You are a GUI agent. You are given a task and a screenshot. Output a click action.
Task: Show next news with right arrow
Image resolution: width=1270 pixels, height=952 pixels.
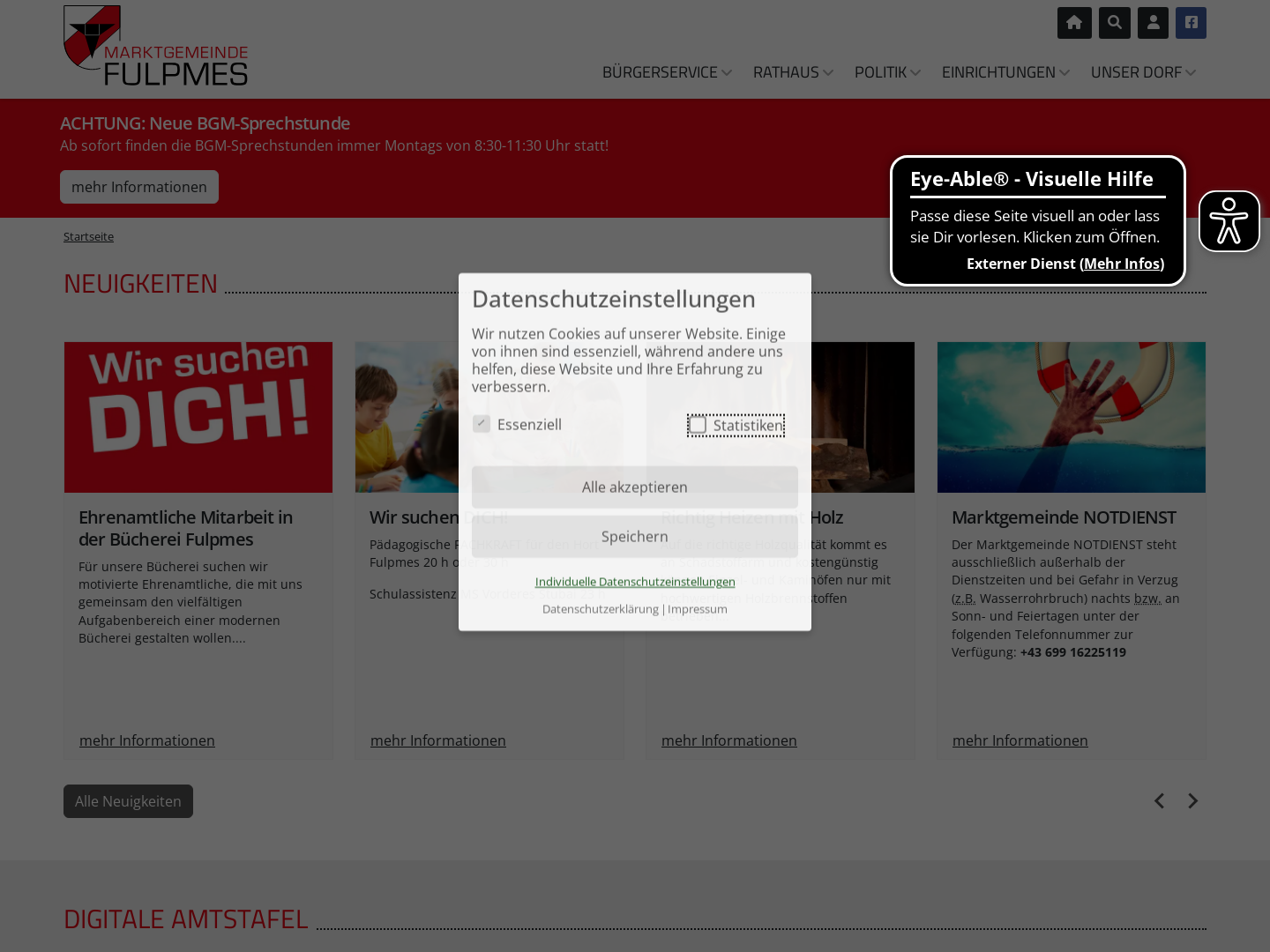(x=1192, y=800)
